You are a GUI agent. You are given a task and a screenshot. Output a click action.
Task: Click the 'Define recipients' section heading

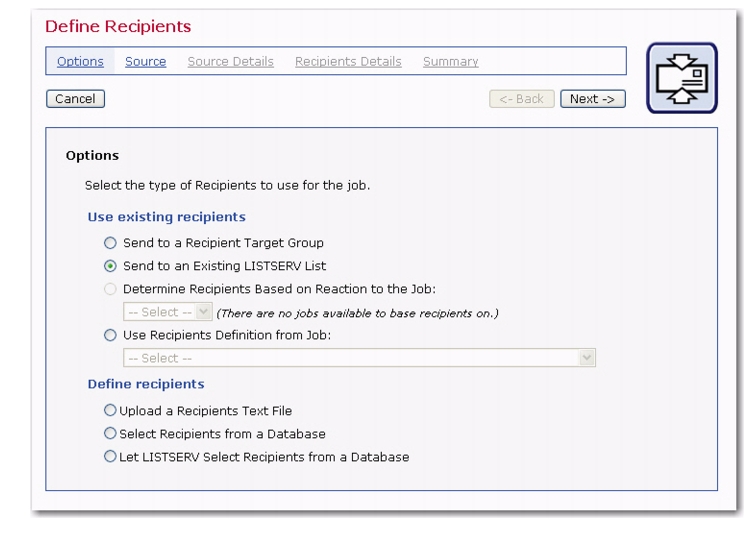pyautogui.click(x=146, y=384)
